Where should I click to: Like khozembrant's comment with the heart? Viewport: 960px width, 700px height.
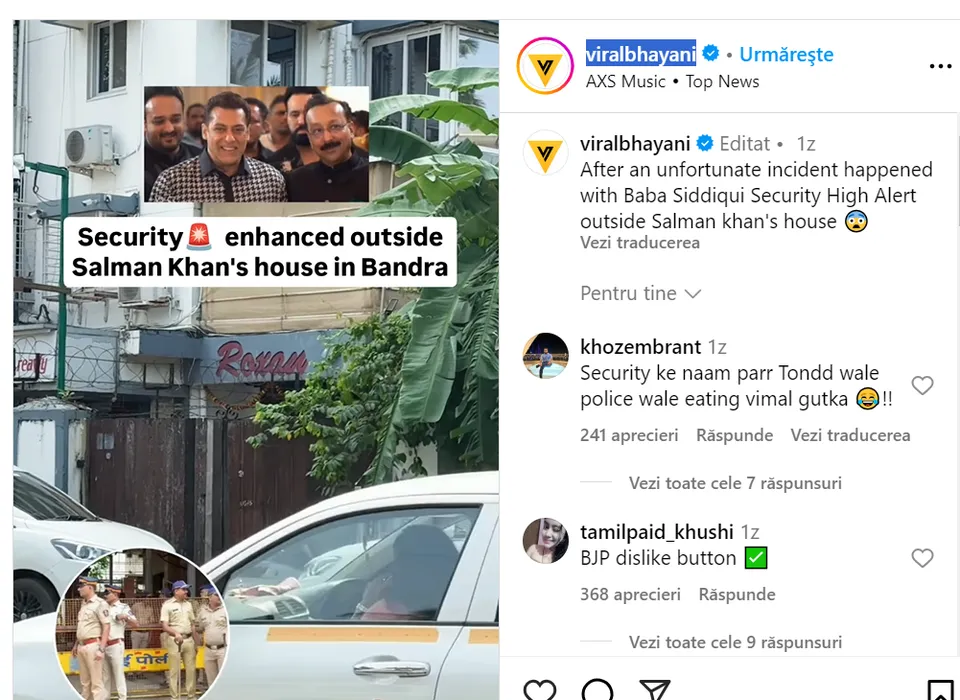(x=922, y=385)
